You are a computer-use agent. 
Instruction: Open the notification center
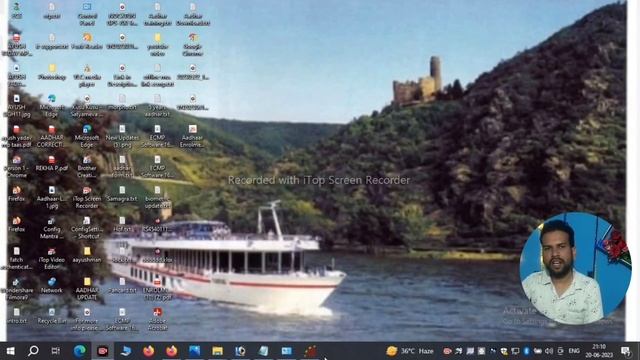pos(626,351)
